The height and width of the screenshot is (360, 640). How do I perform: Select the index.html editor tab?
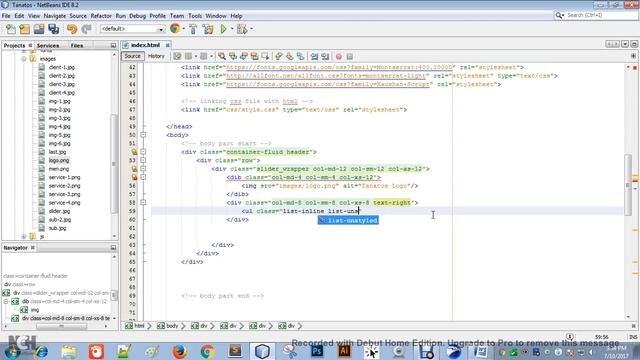[145, 45]
